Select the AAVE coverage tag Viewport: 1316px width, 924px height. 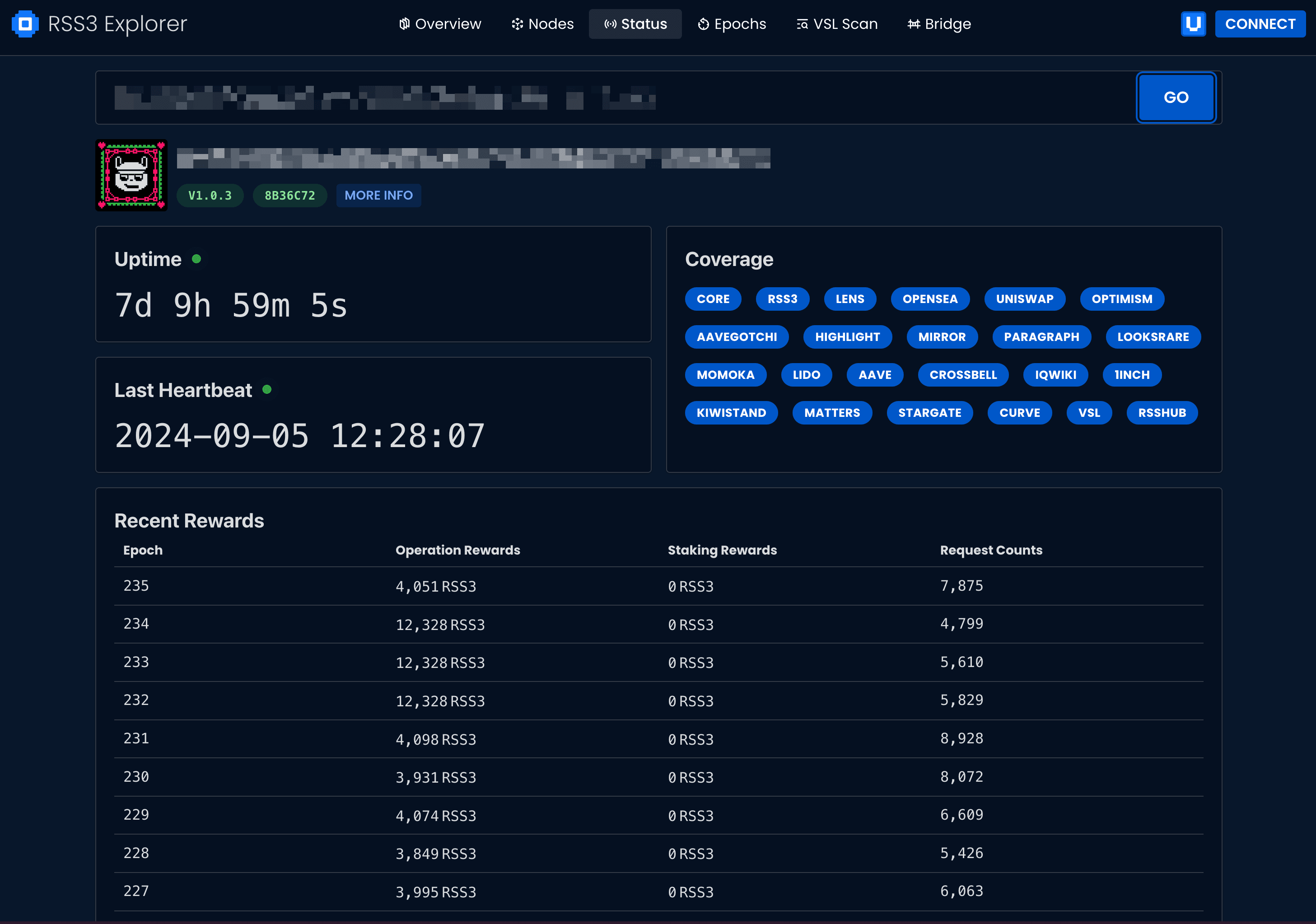tap(875, 375)
